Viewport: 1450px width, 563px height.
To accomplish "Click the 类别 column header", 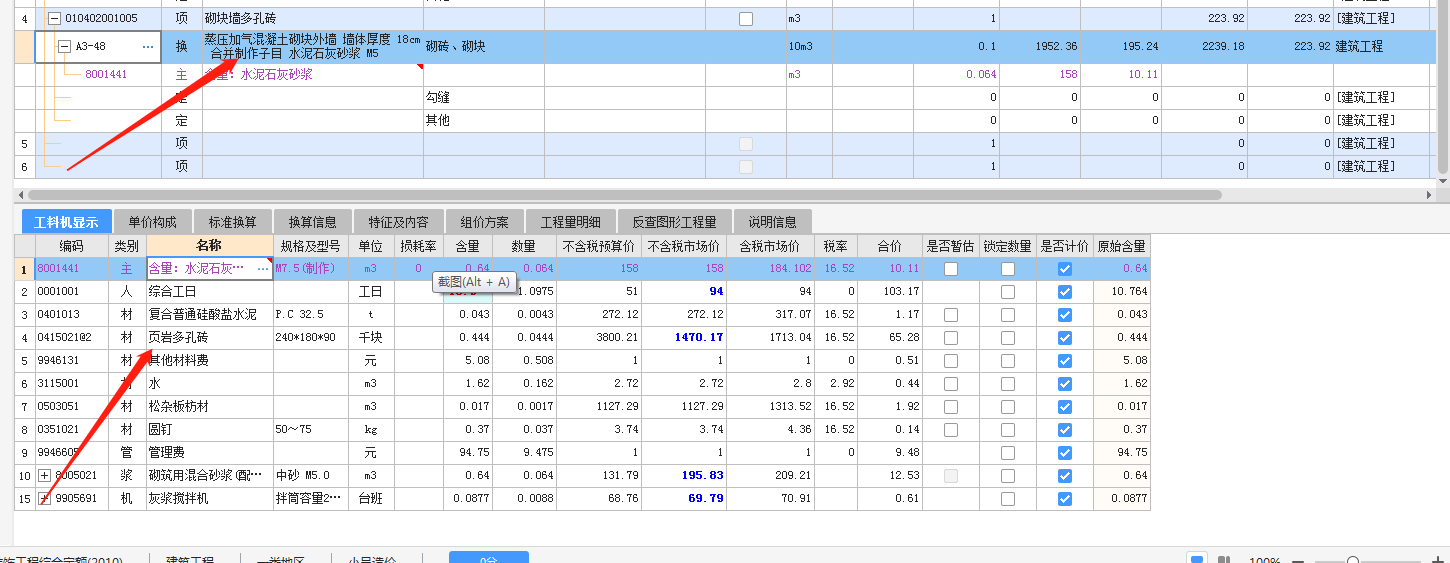I will tap(127, 246).
